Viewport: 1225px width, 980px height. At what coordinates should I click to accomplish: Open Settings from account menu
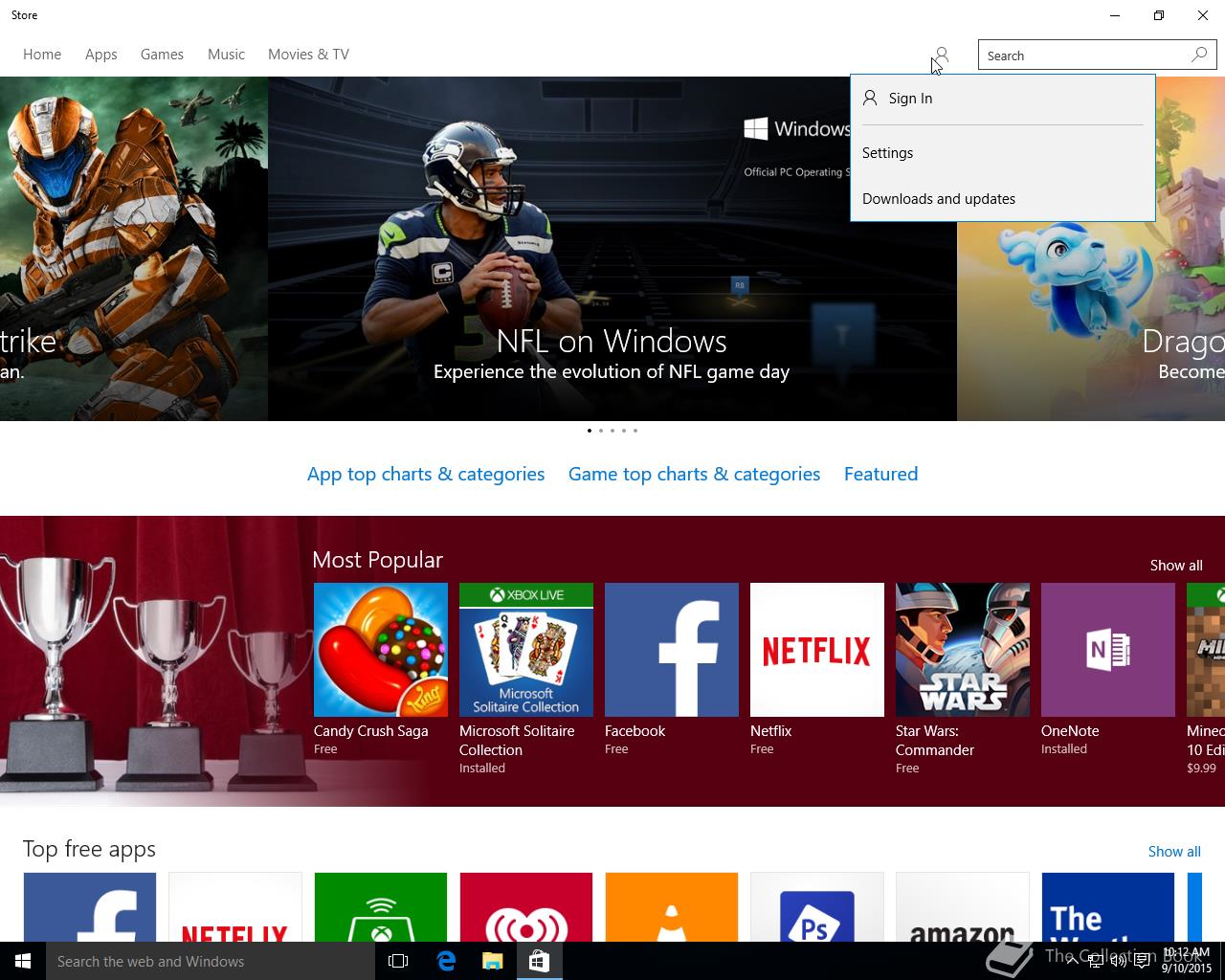[x=1003, y=153]
